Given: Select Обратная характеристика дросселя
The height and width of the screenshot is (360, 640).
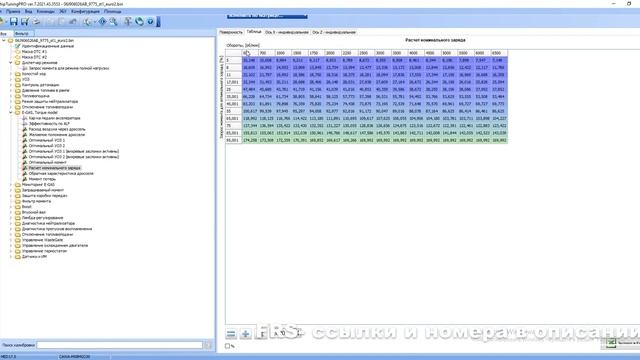Looking at the screenshot, I should 61,173.
